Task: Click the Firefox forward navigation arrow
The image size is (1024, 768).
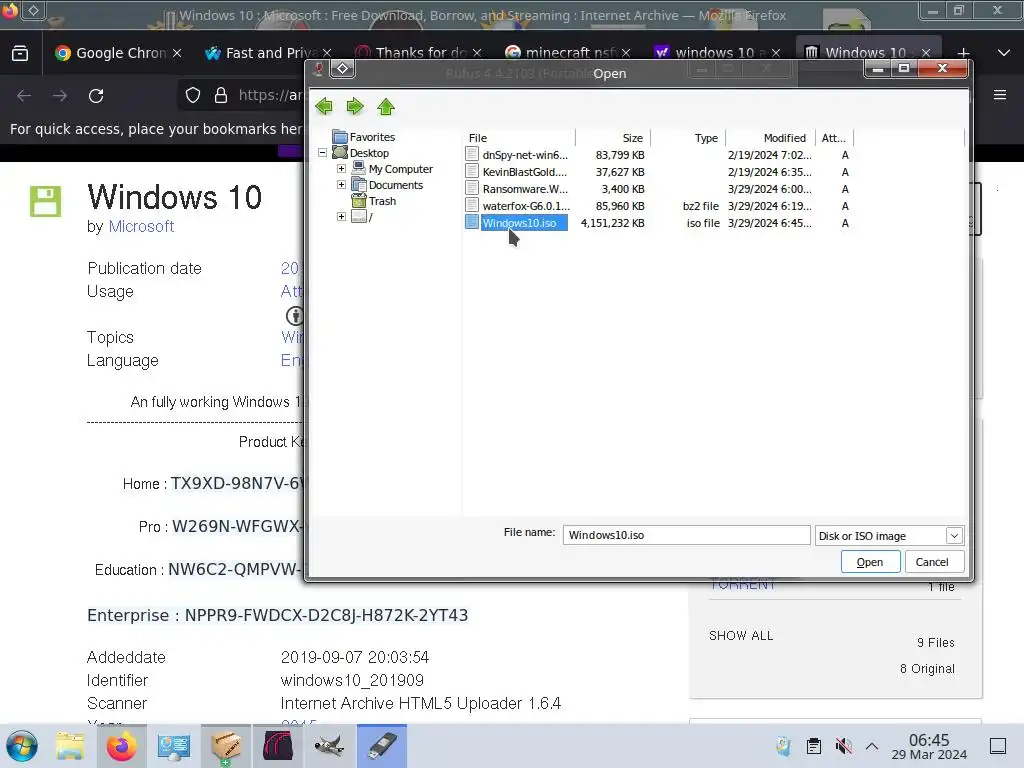Action: click(x=60, y=96)
